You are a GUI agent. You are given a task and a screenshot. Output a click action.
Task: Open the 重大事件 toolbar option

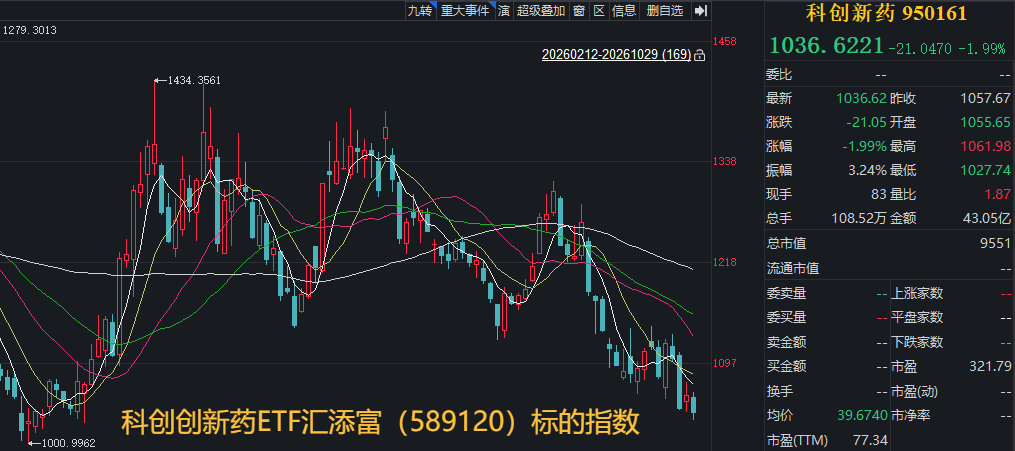465,10
